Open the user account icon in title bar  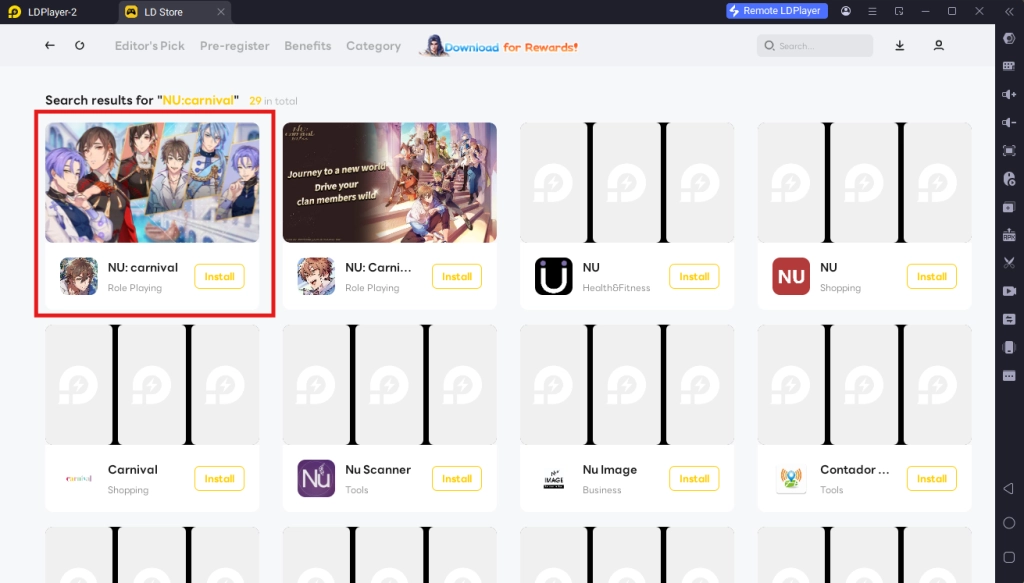coord(846,11)
